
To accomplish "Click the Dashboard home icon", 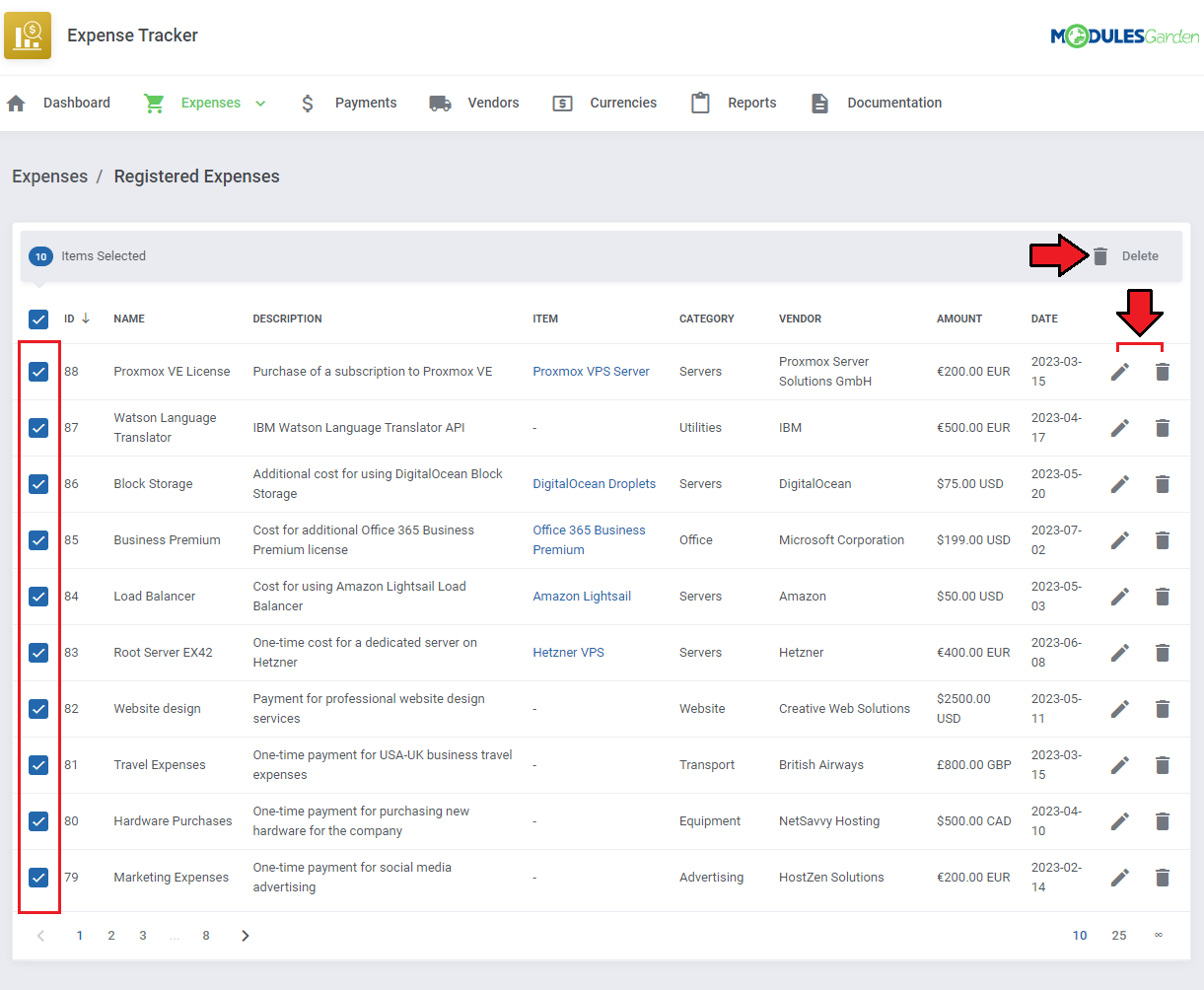I will [x=16, y=104].
